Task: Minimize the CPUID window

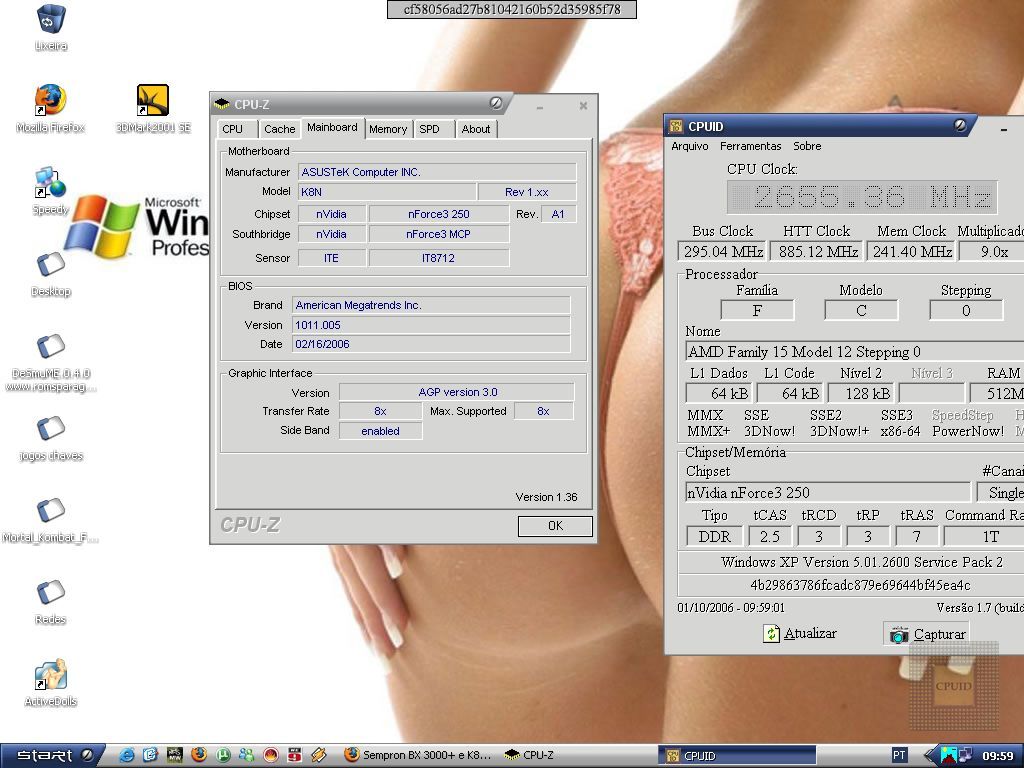Action: pyautogui.click(x=1004, y=130)
